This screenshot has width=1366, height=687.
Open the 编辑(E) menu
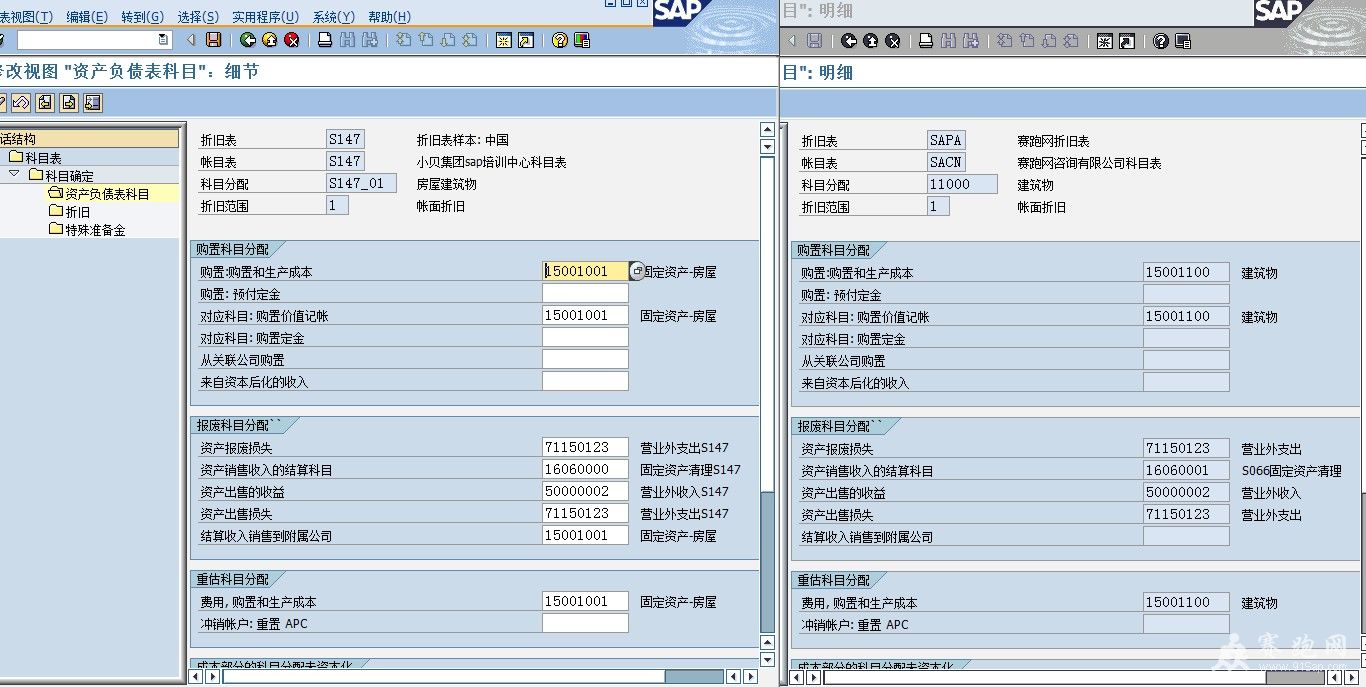pyautogui.click(x=87, y=17)
